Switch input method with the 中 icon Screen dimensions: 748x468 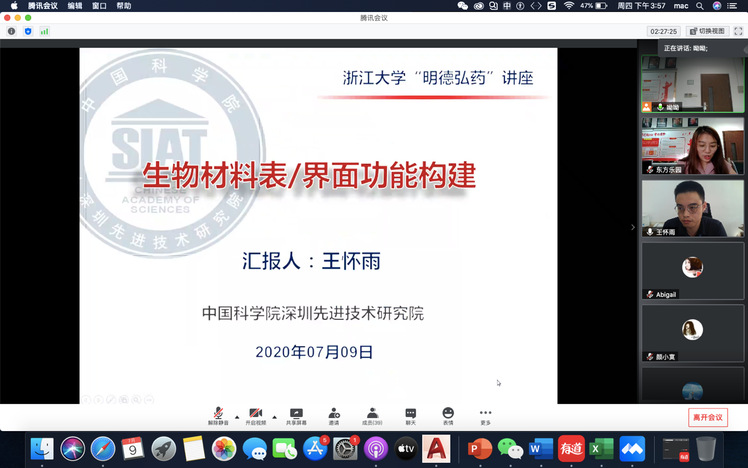[x=507, y=6]
